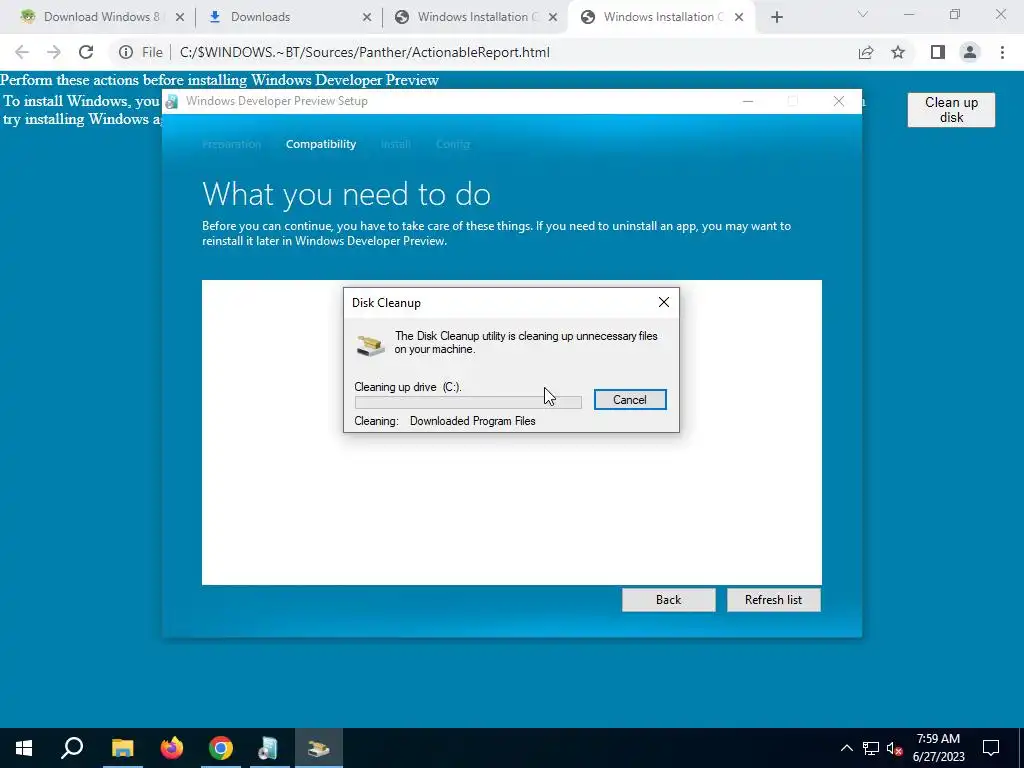Image resolution: width=1024 pixels, height=768 pixels.
Task: Share this page icon
Action: tap(866, 52)
